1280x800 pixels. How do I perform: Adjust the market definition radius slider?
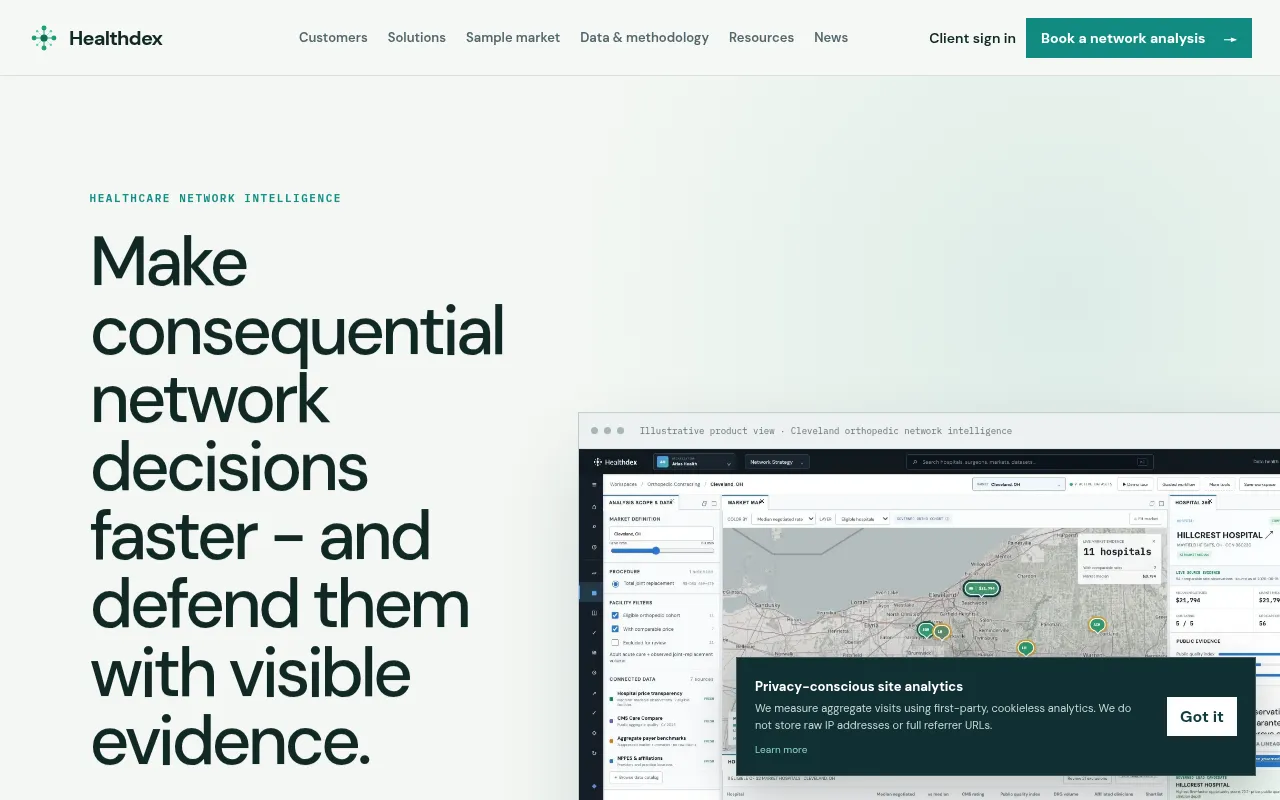click(662, 551)
